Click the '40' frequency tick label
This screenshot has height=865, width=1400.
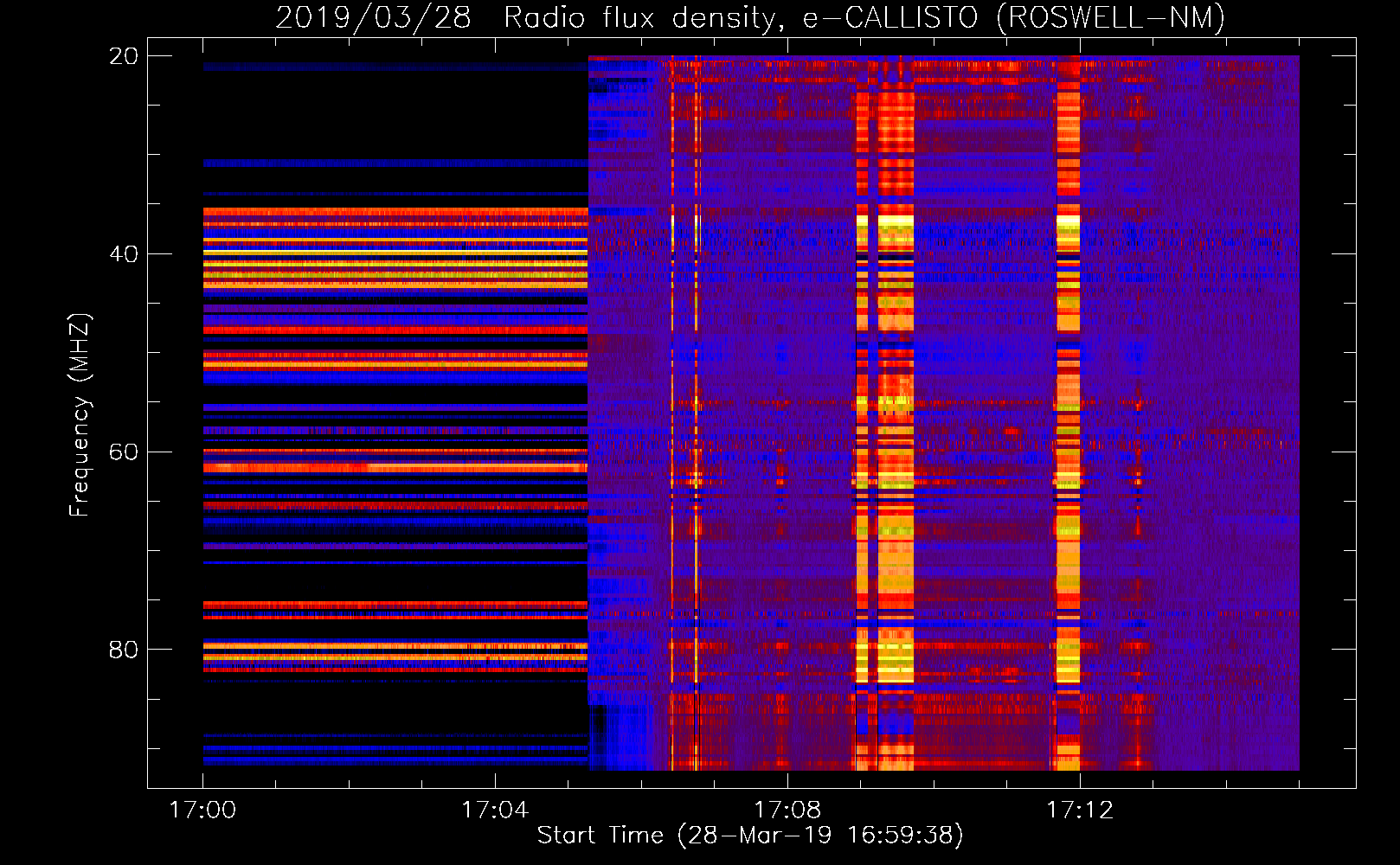123,254
